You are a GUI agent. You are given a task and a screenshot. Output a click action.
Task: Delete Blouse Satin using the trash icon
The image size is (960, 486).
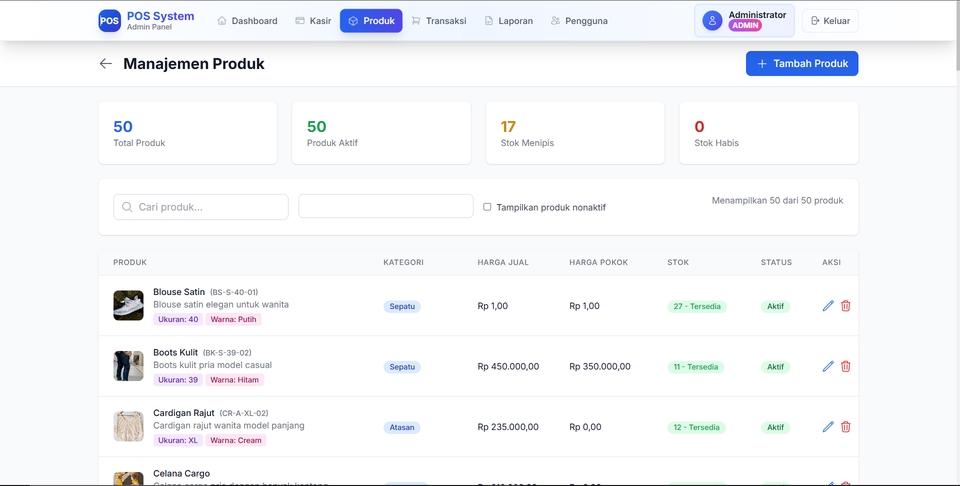tap(846, 306)
